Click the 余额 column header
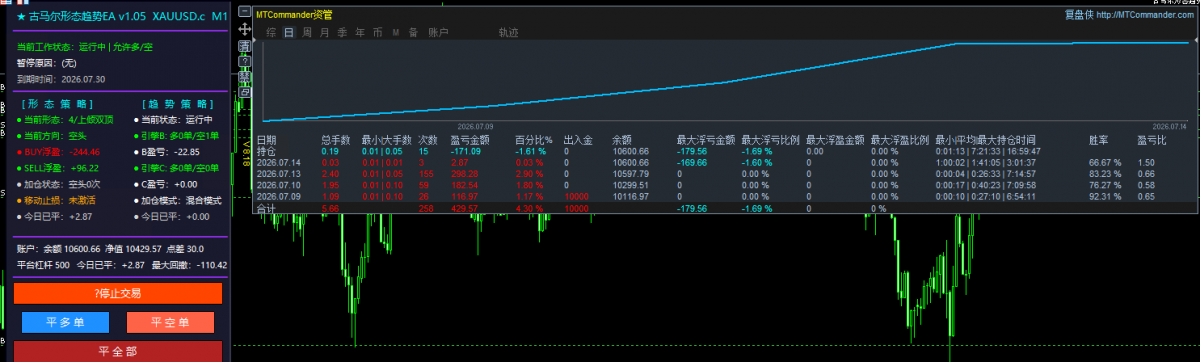The height and width of the screenshot is (362, 1200). pyautogui.click(x=621, y=140)
